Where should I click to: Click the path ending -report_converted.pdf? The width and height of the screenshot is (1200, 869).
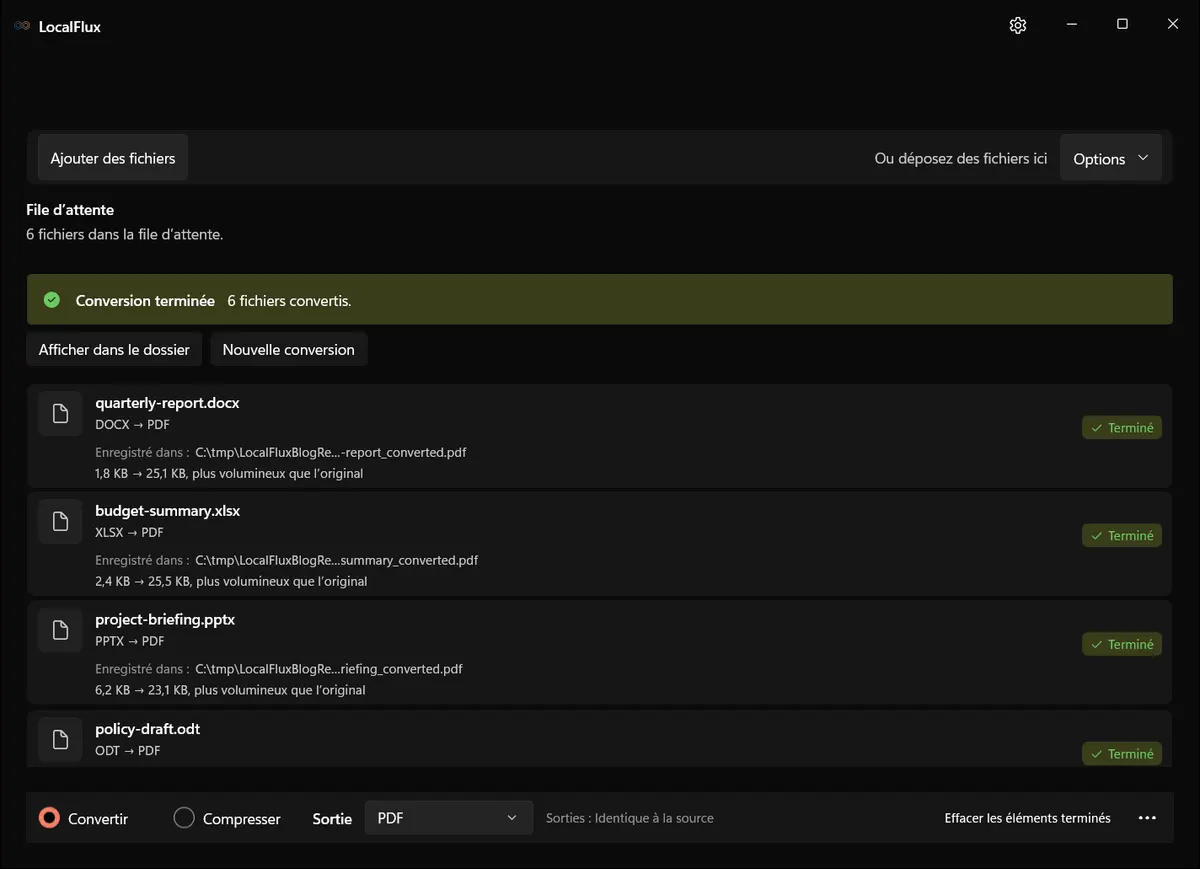[x=331, y=452]
